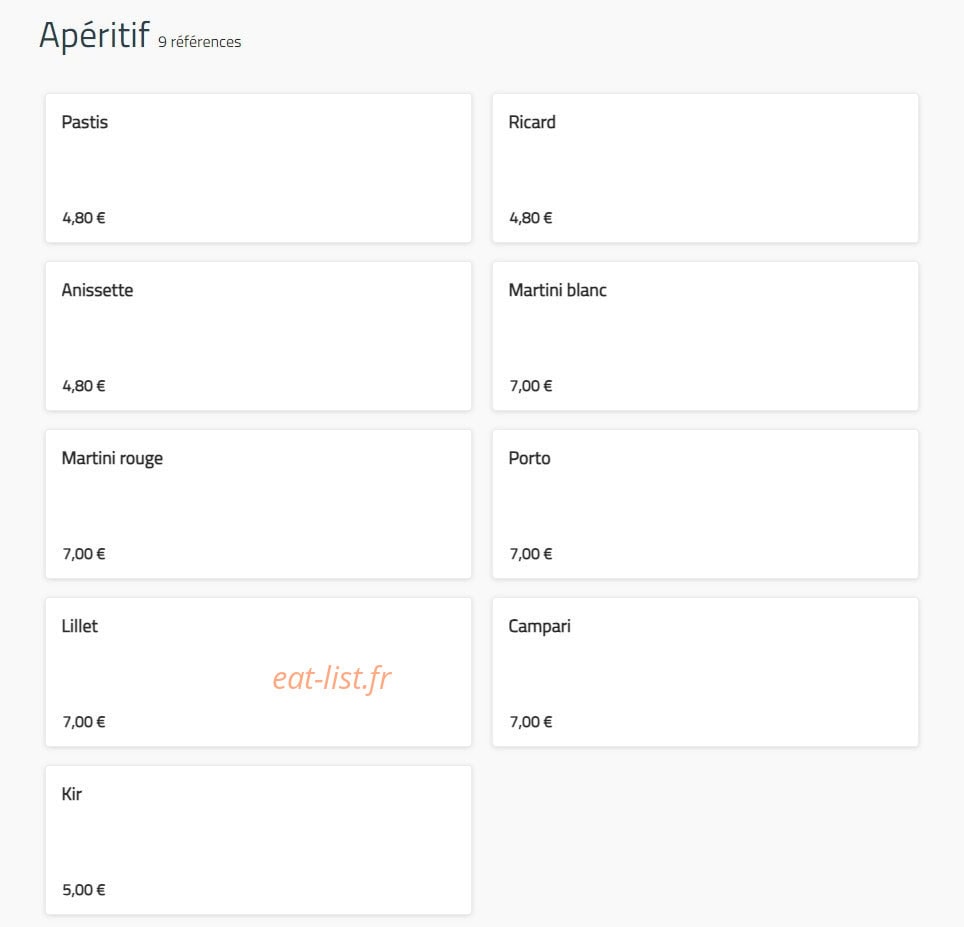Click the 9 références count label
The height and width of the screenshot is (927, 964).
(x=200, y=42)
